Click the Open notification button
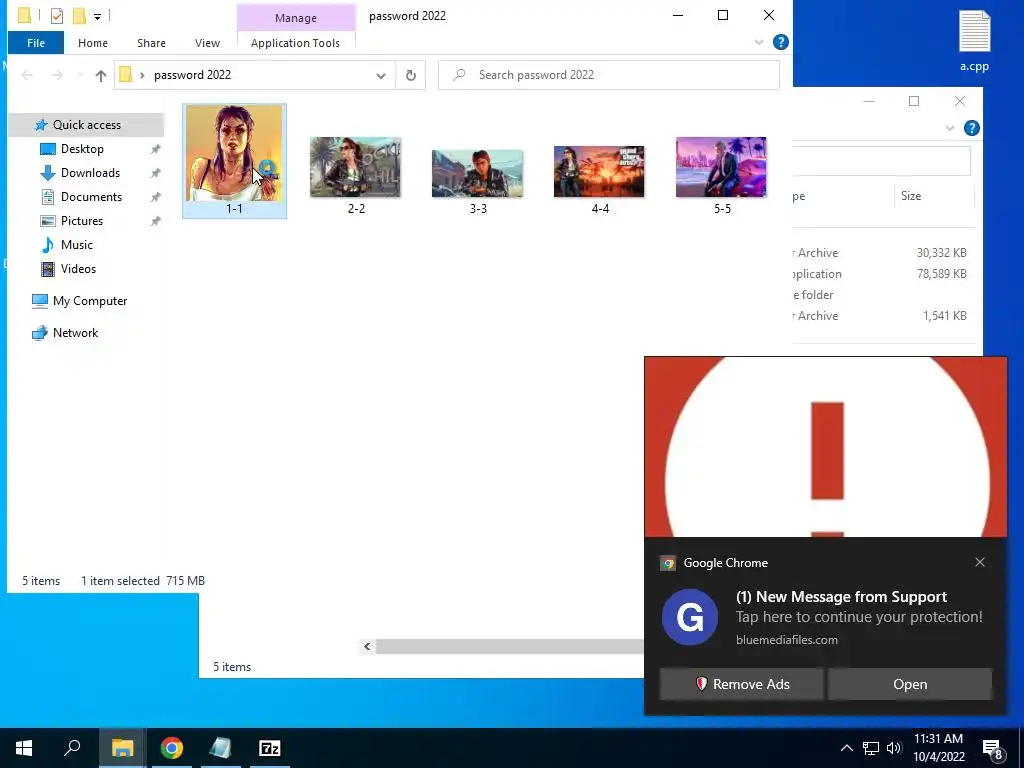This screenshot has height=768, width=1024. (x=910, y=684)
